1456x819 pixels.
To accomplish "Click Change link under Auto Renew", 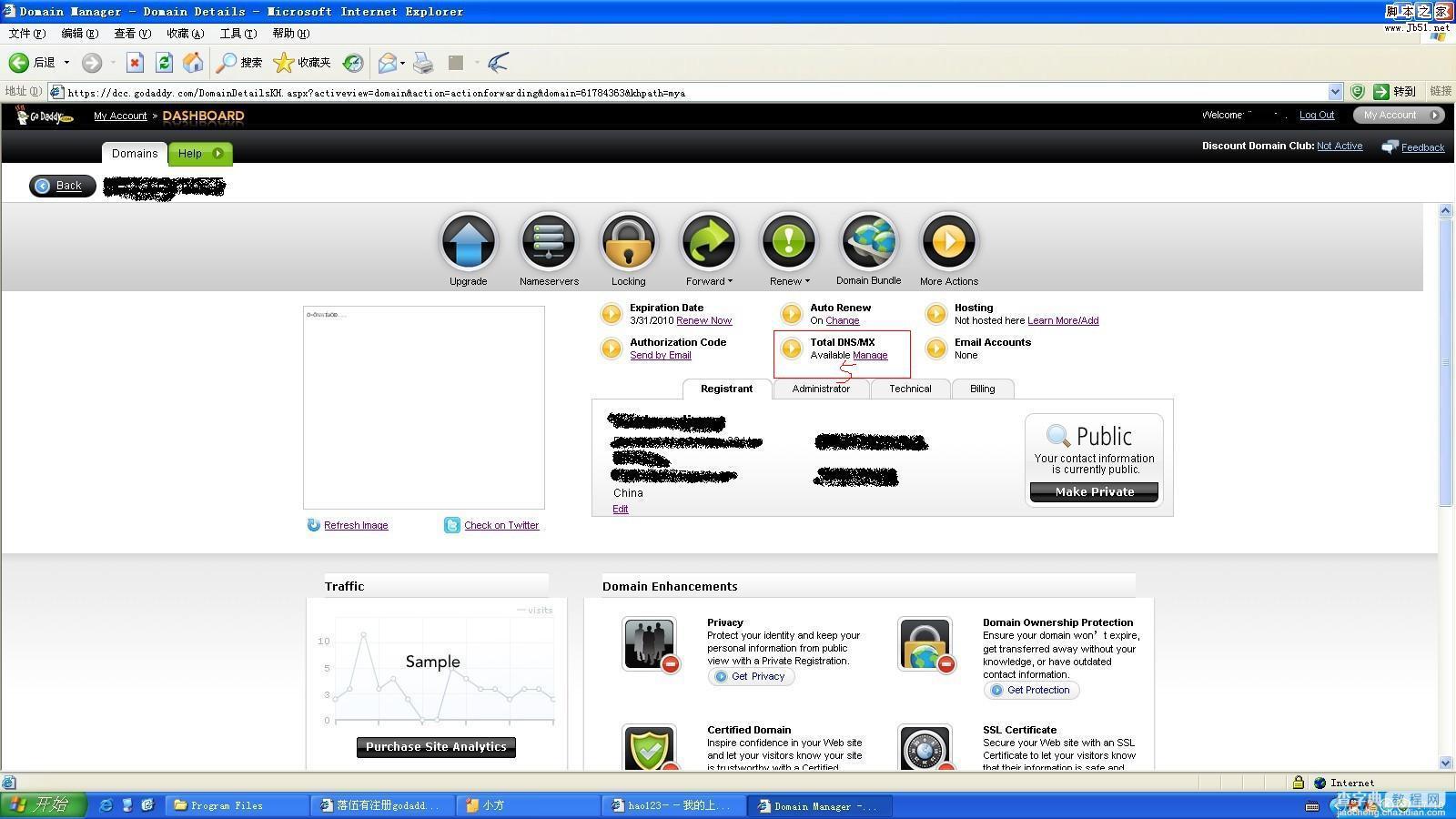I will [x=843, y=320].
